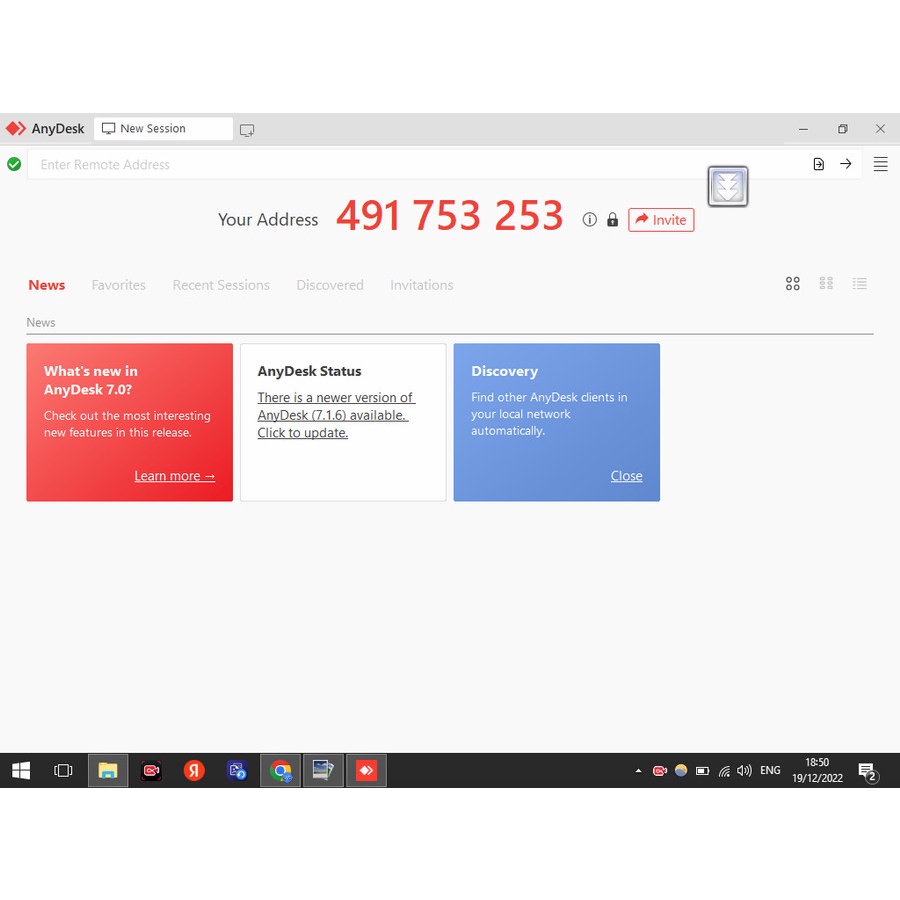900x900 pixels.
Task: Go to the Discovered tab
Action: (330, 285)
